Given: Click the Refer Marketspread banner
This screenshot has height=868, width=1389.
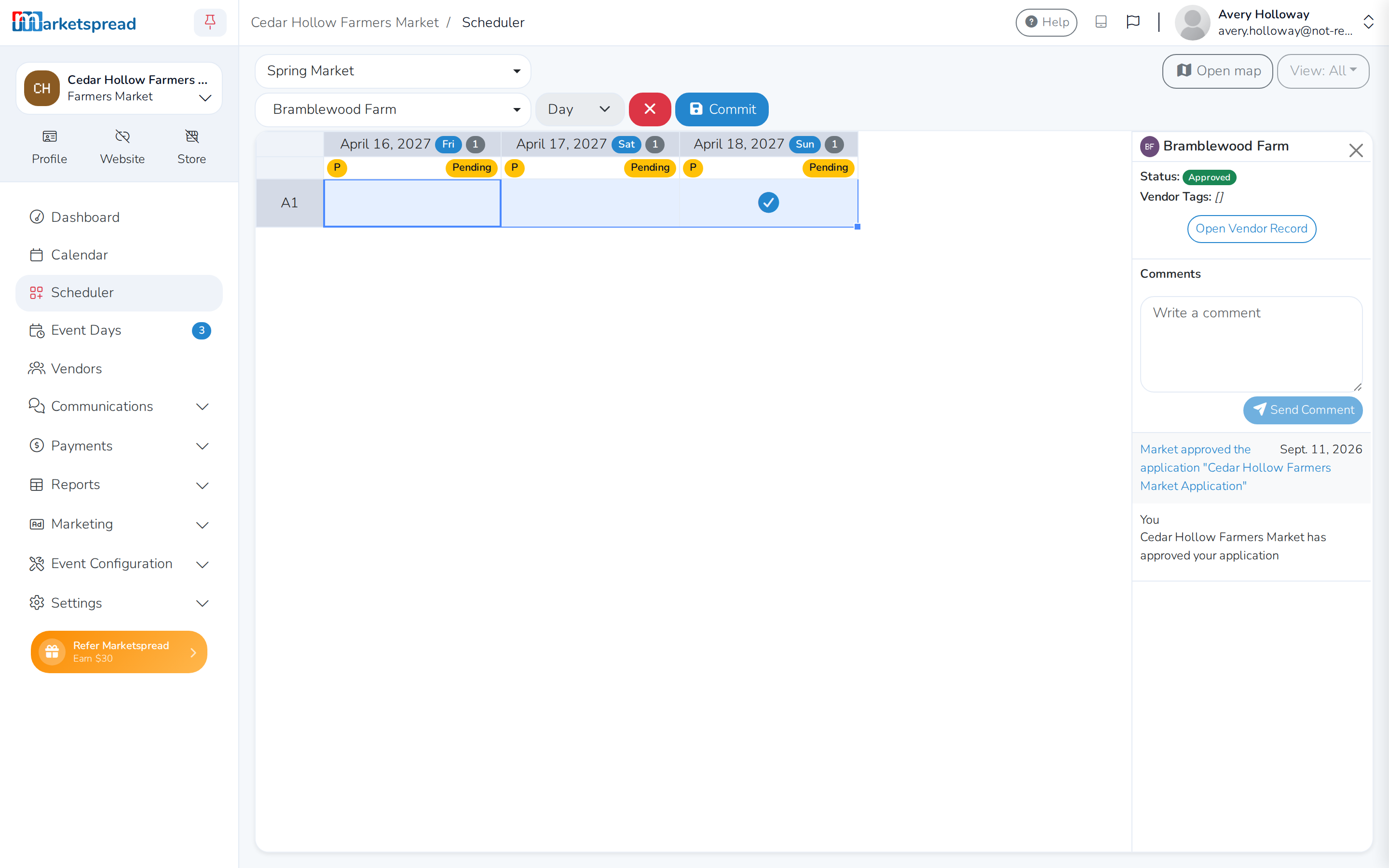Looking at the screenshot, I should pyautogui.click(x=119, y=652).
